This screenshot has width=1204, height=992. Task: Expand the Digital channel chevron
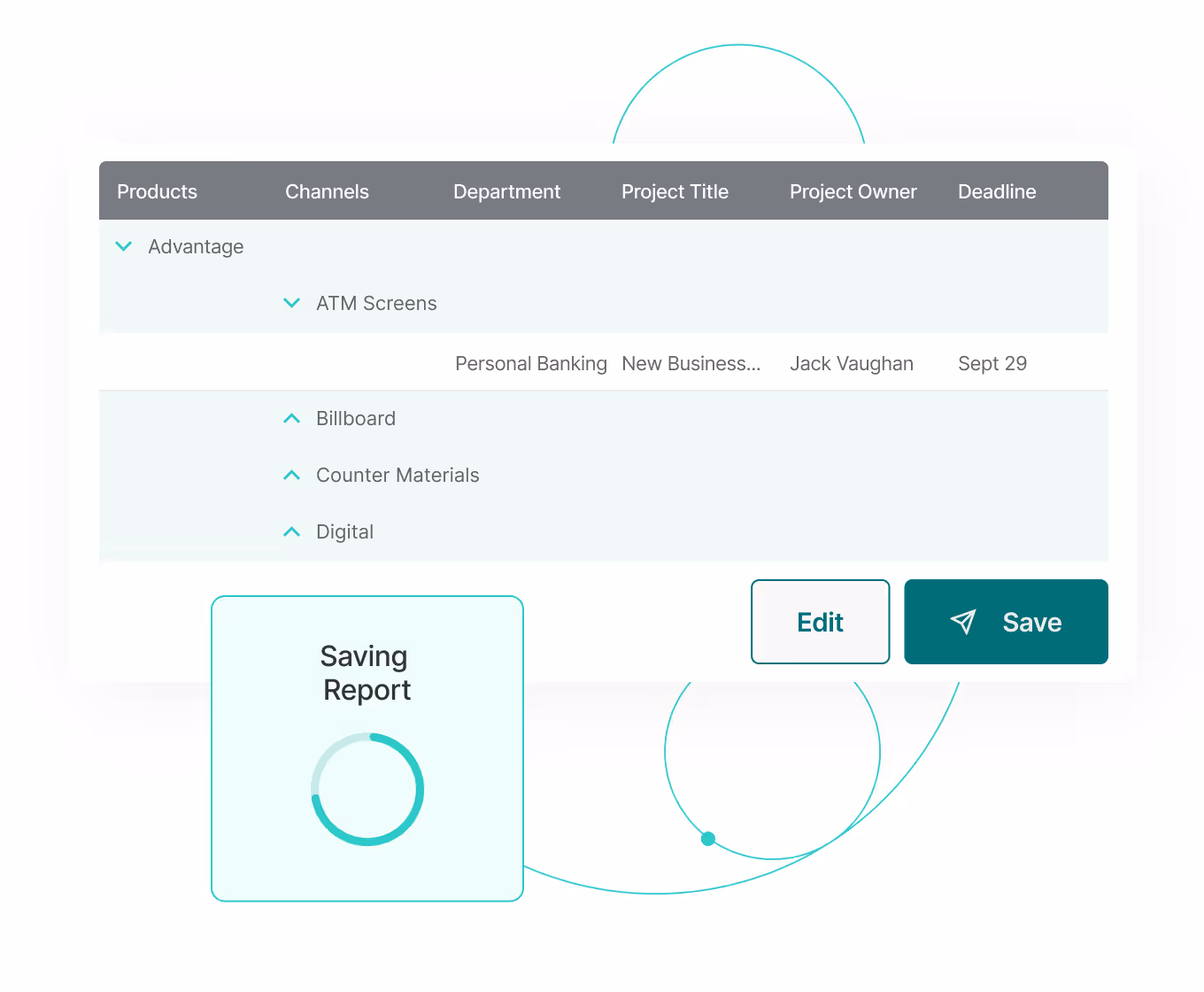(291, 531)
